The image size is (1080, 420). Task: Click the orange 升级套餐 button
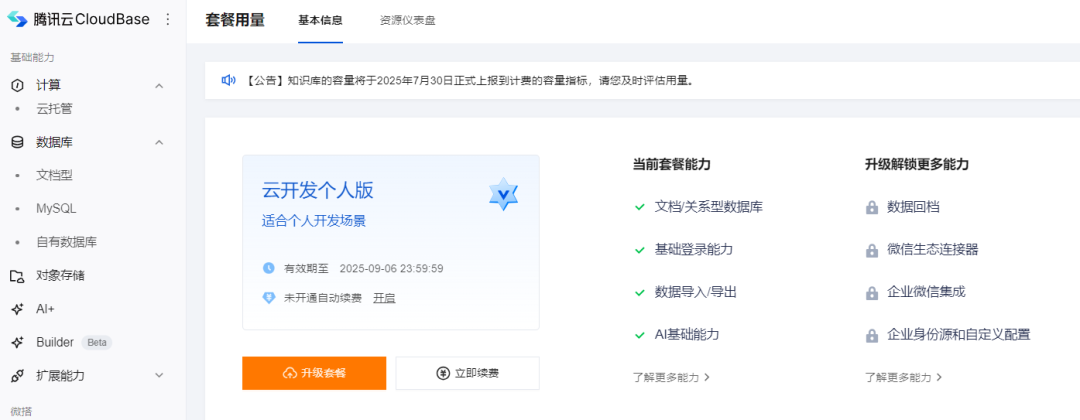(314, 373)
